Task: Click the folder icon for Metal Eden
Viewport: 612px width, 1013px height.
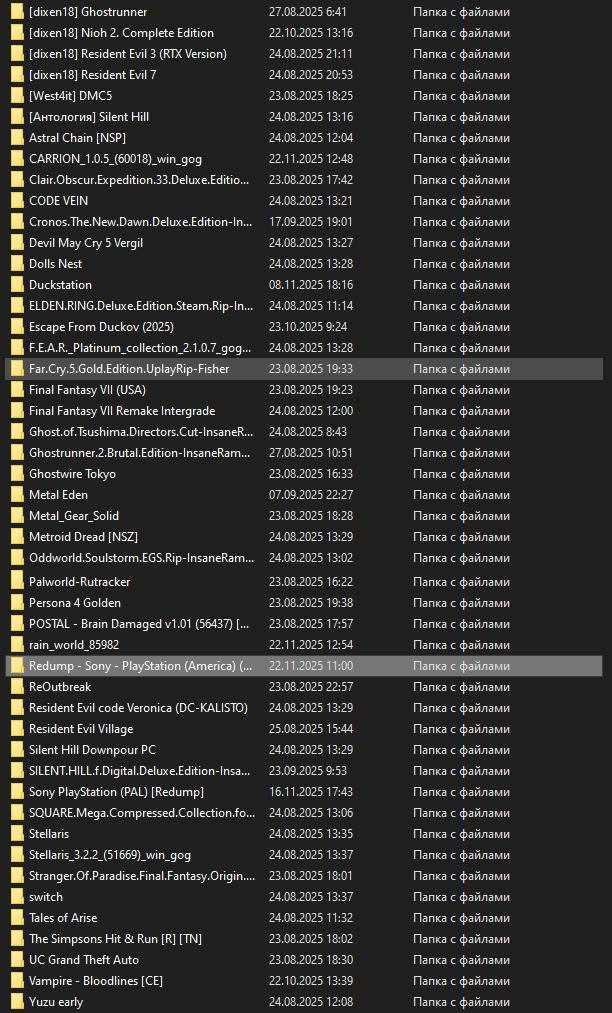Action: coord(17,495)
